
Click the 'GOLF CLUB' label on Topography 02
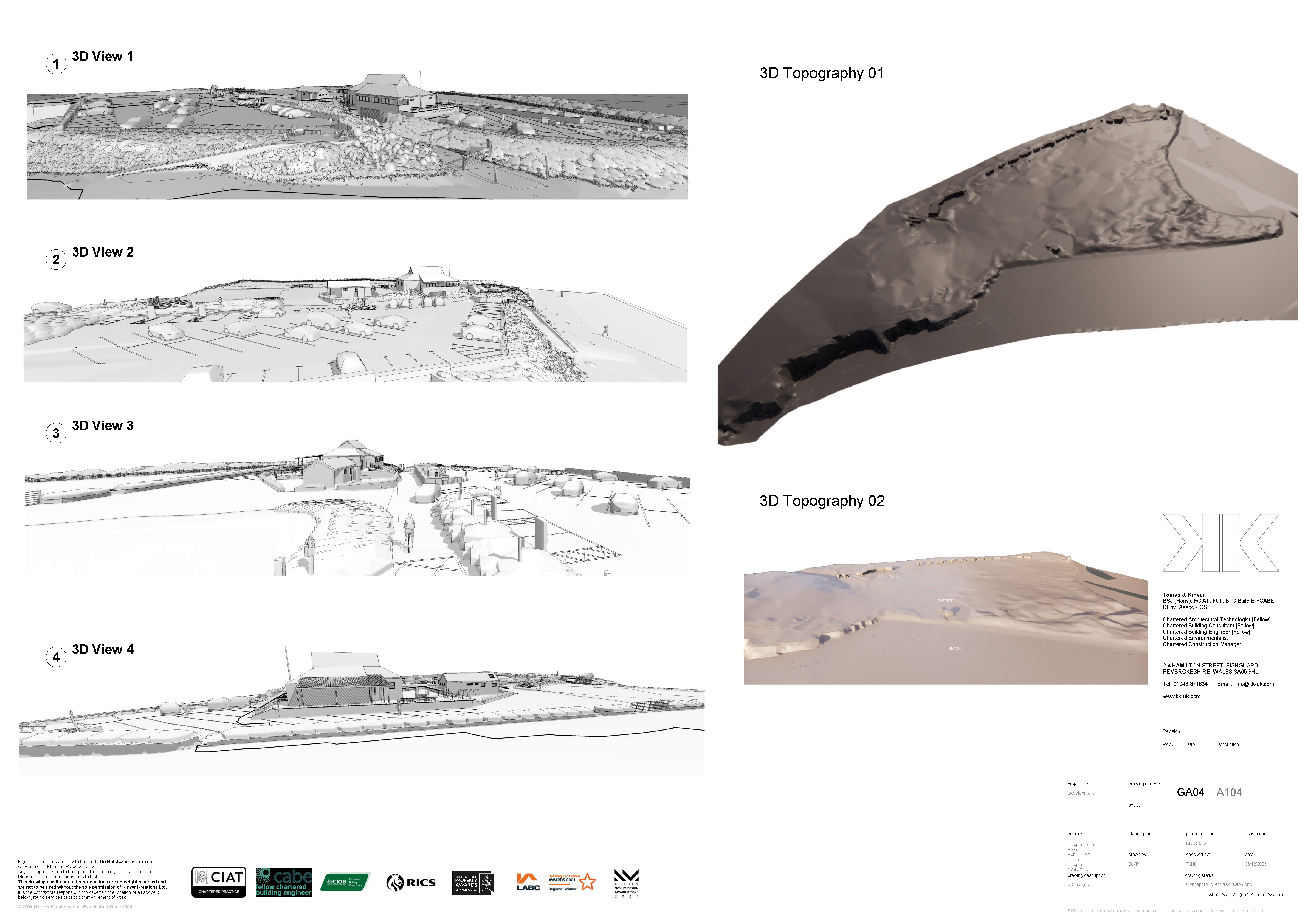887,577
